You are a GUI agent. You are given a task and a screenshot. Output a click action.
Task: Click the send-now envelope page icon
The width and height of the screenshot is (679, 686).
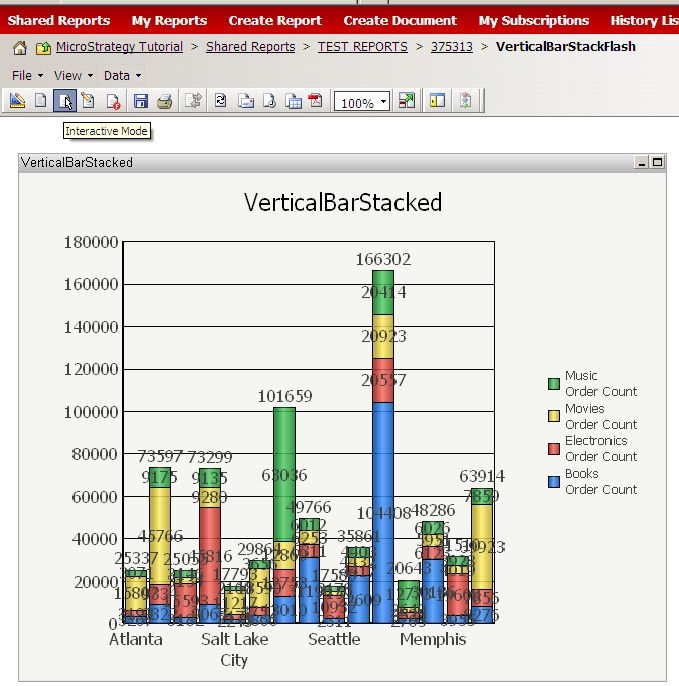pyautogui.click(x=245, y=101)
